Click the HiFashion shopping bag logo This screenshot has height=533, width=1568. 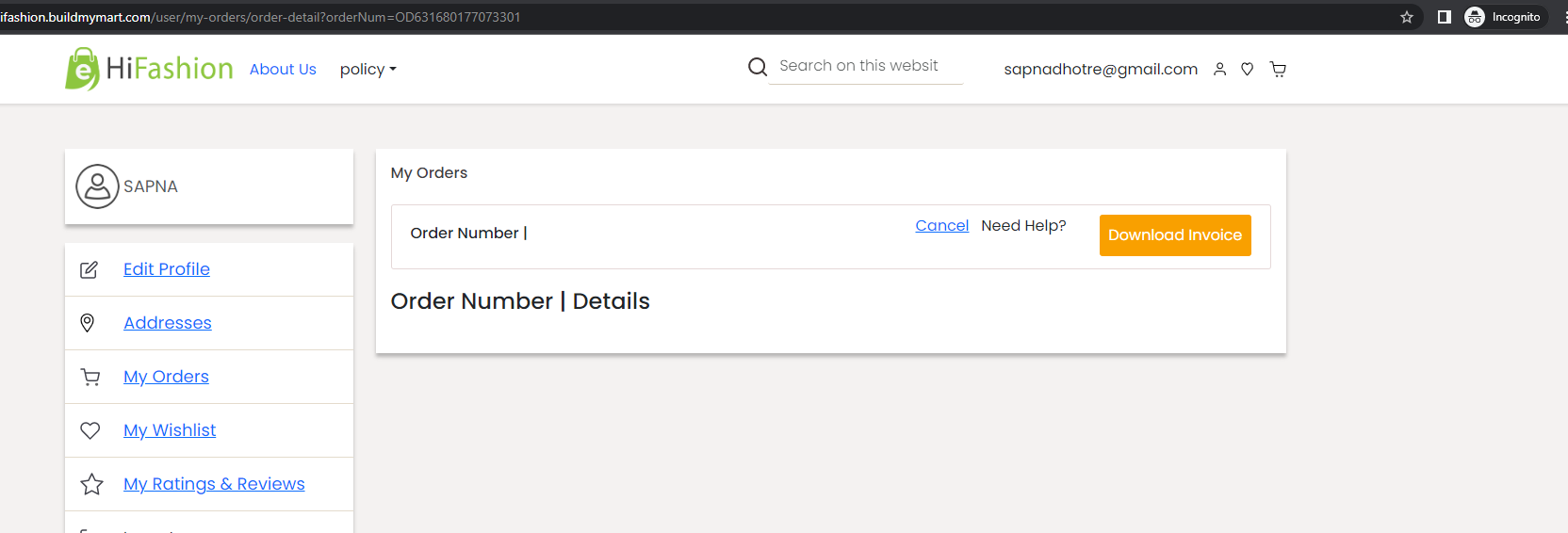(x=82, y=69)
